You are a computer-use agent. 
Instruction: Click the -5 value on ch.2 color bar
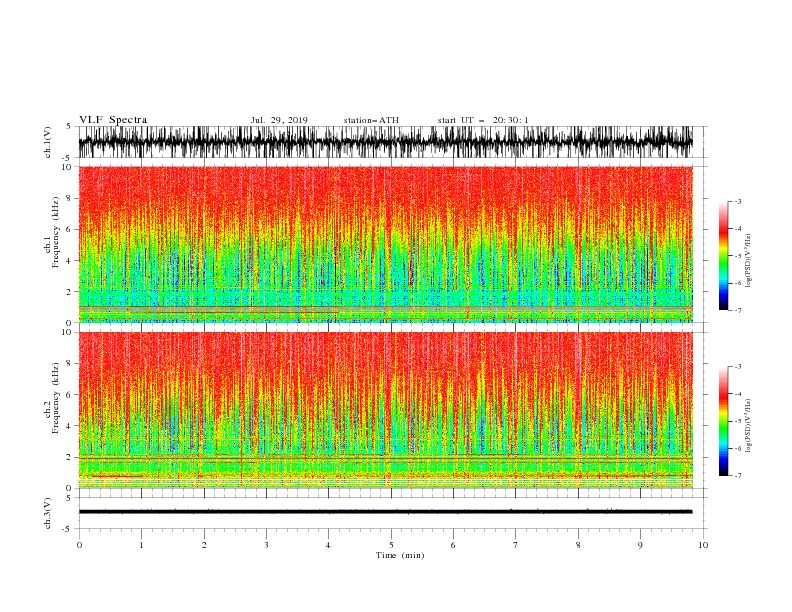click(x=737, y=421)
